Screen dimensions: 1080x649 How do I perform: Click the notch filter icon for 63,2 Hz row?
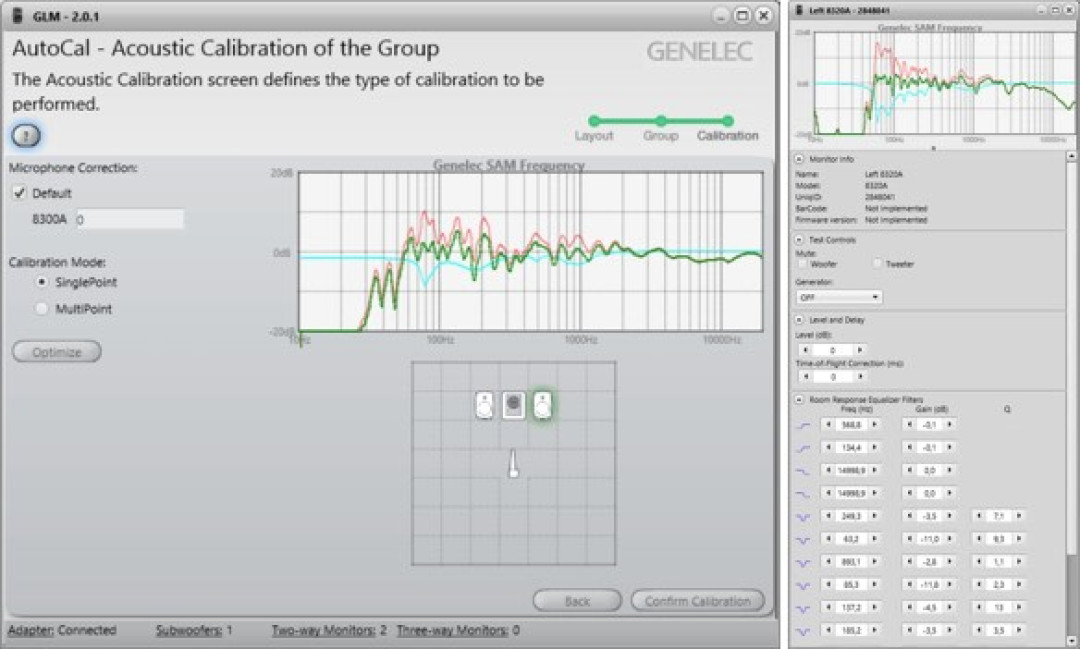[x=803, y=539]
